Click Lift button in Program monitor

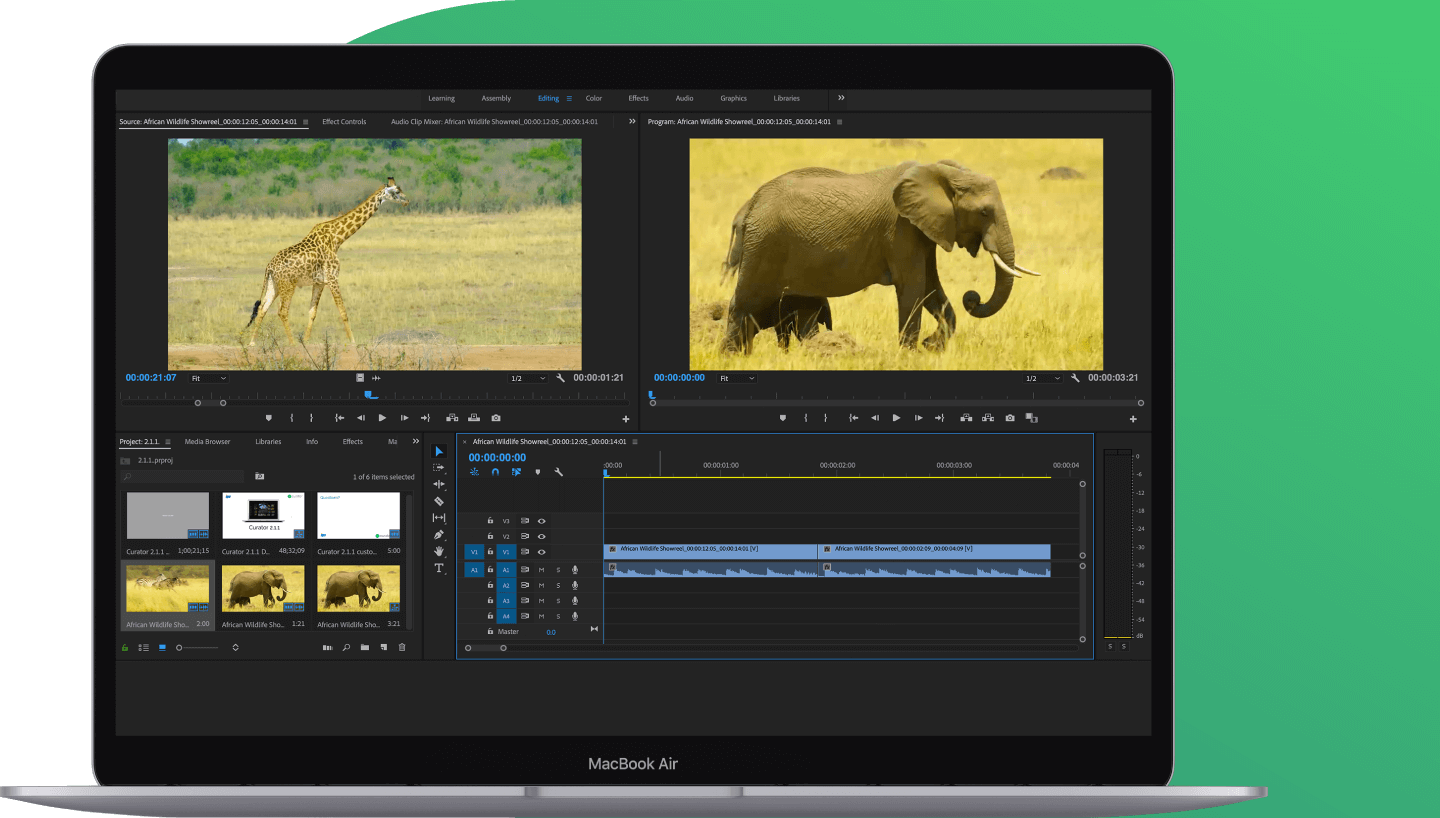pos(967,418)
